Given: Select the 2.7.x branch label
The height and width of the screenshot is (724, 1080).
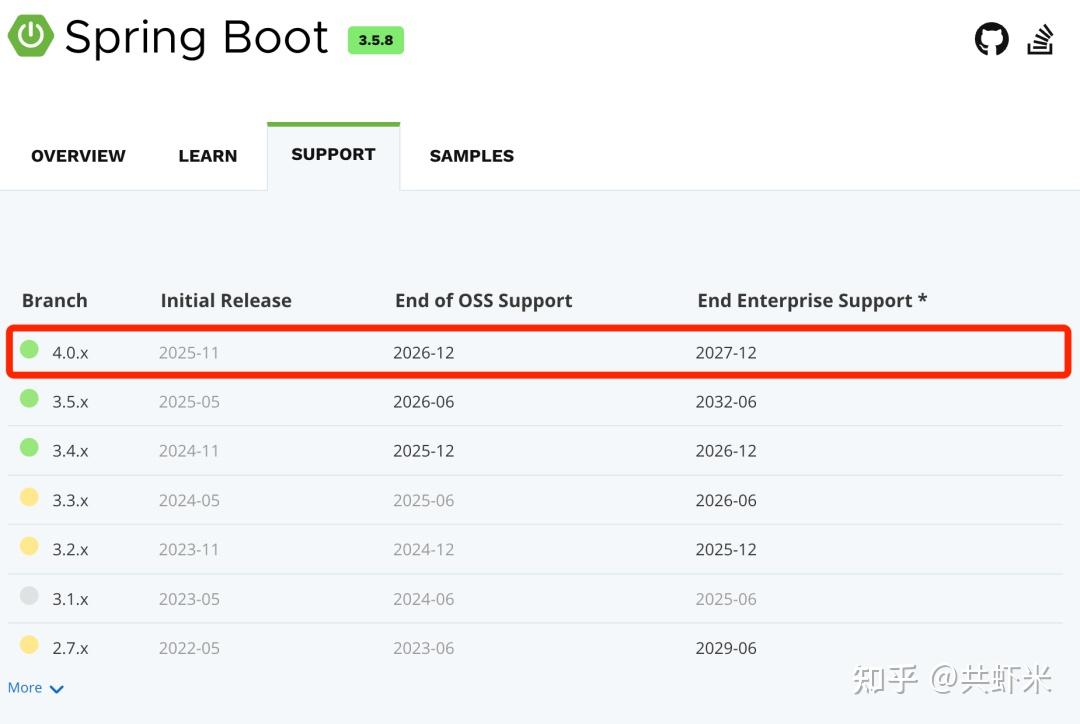Looking at the screenshot, I should (x=70, y=648).
